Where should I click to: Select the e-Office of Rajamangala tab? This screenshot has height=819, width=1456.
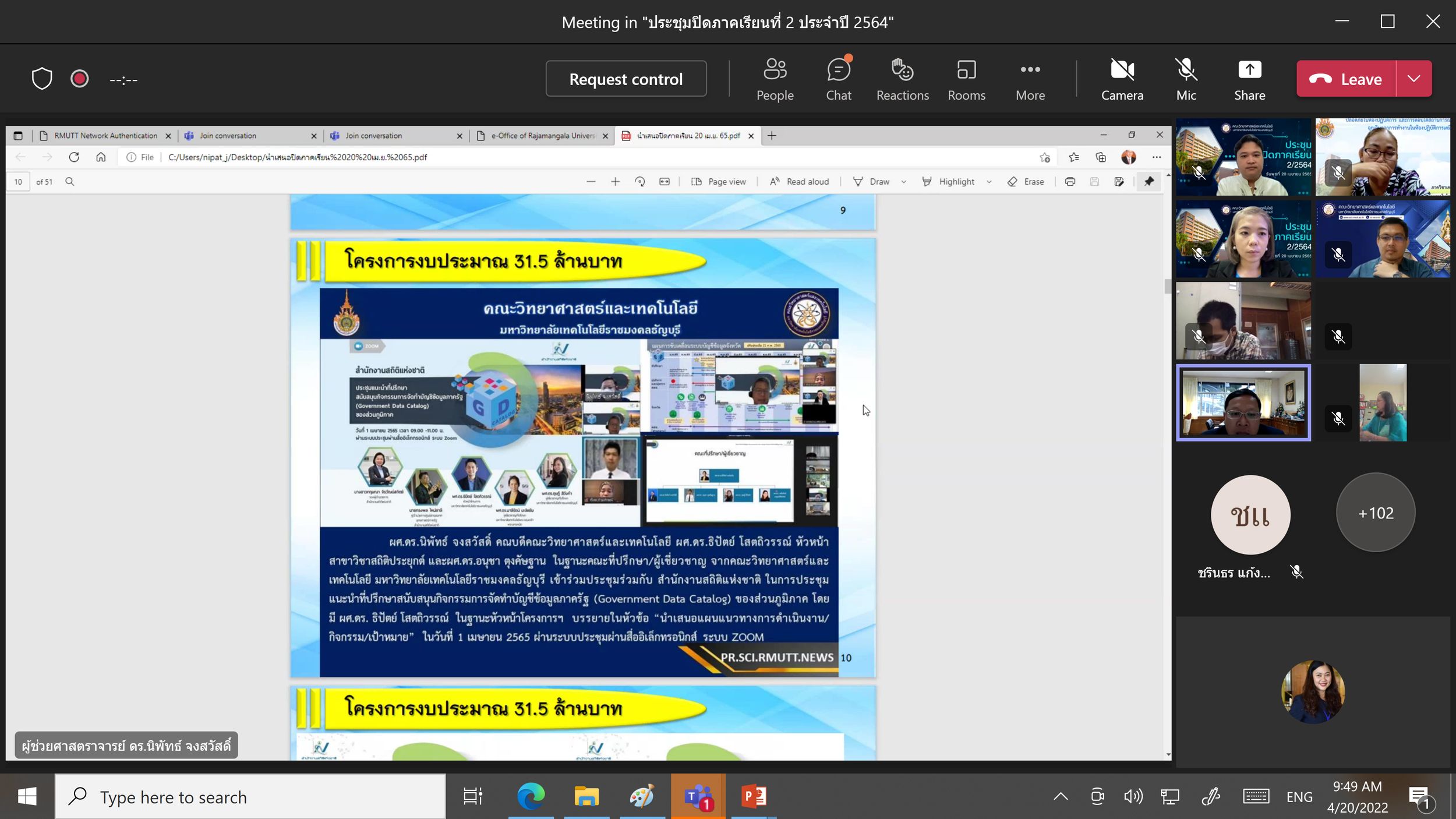(x=542, y=136)
